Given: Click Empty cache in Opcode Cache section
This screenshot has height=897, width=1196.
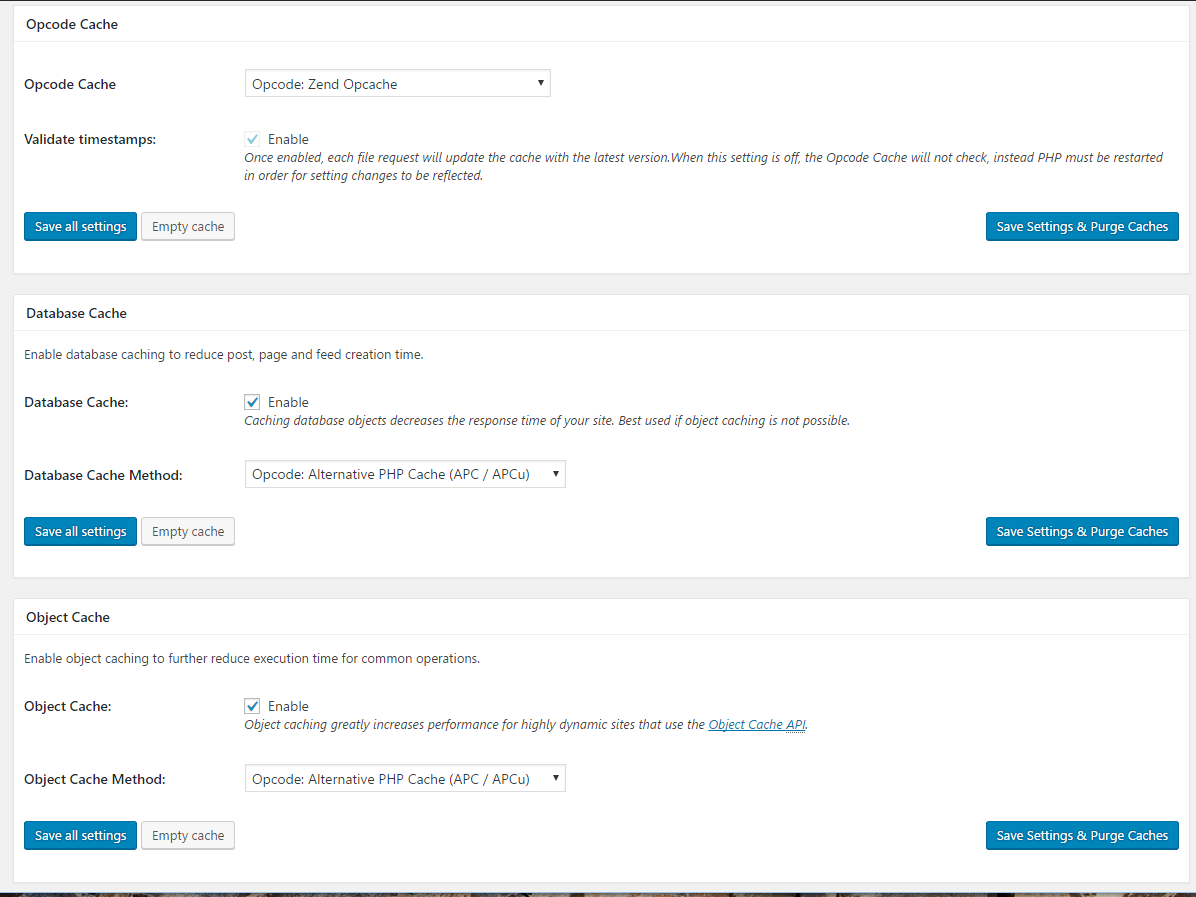Looking at the screenshot, I should (188, 227).
